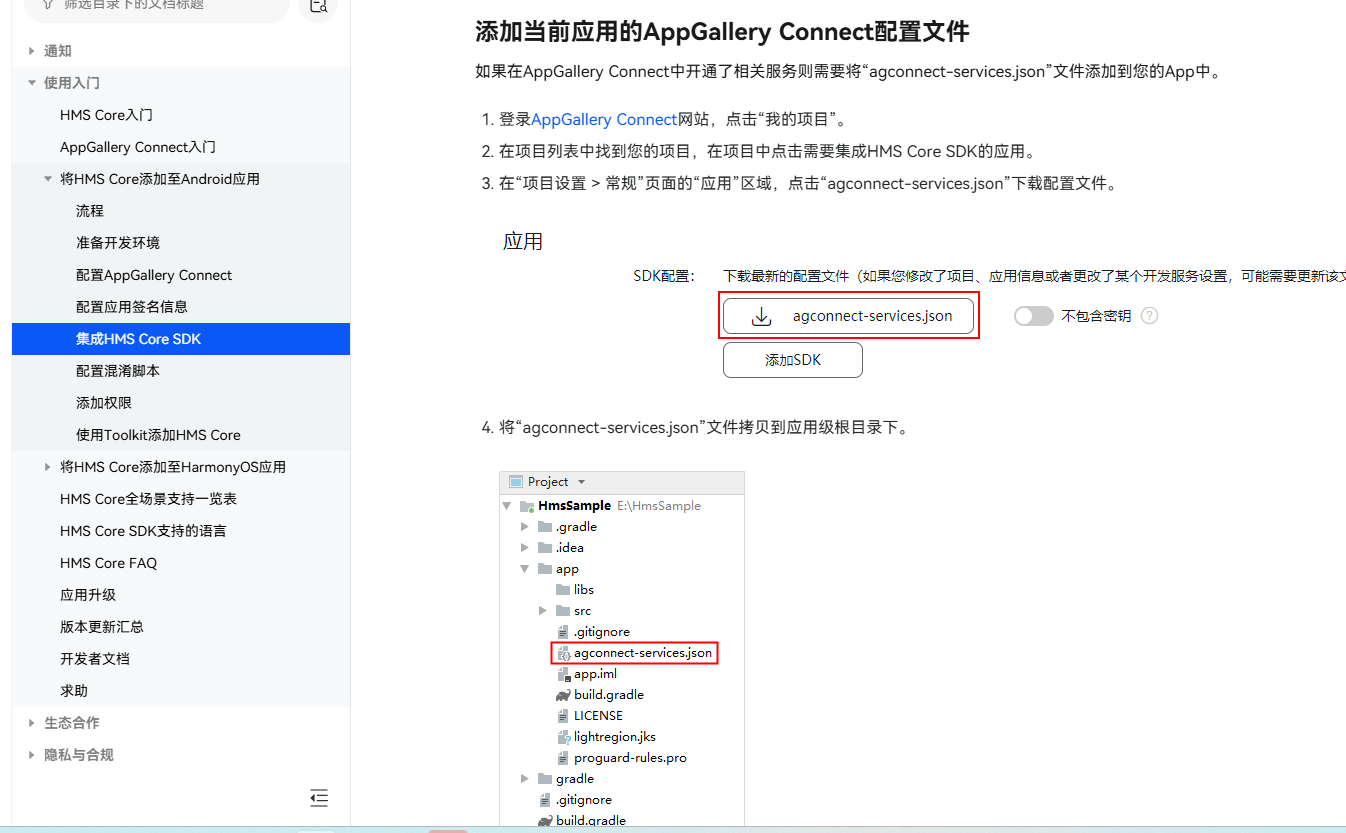Collapse the HmsSample root node arrow
The height and width of the screenshot is (833, 1346).
[x=508, y=506]
